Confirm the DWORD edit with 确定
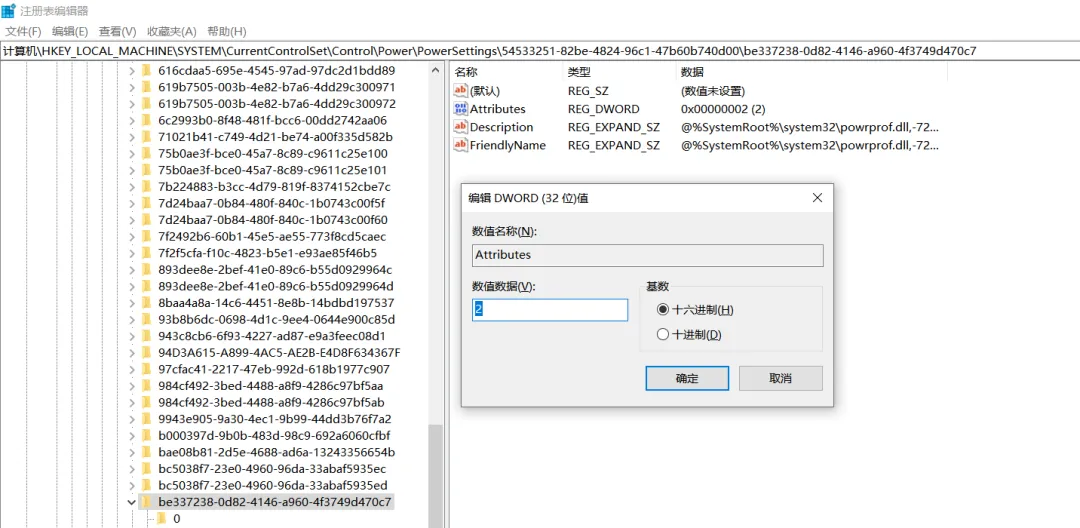The width and height of the screenshot is (1080, 528). [687, 378]
